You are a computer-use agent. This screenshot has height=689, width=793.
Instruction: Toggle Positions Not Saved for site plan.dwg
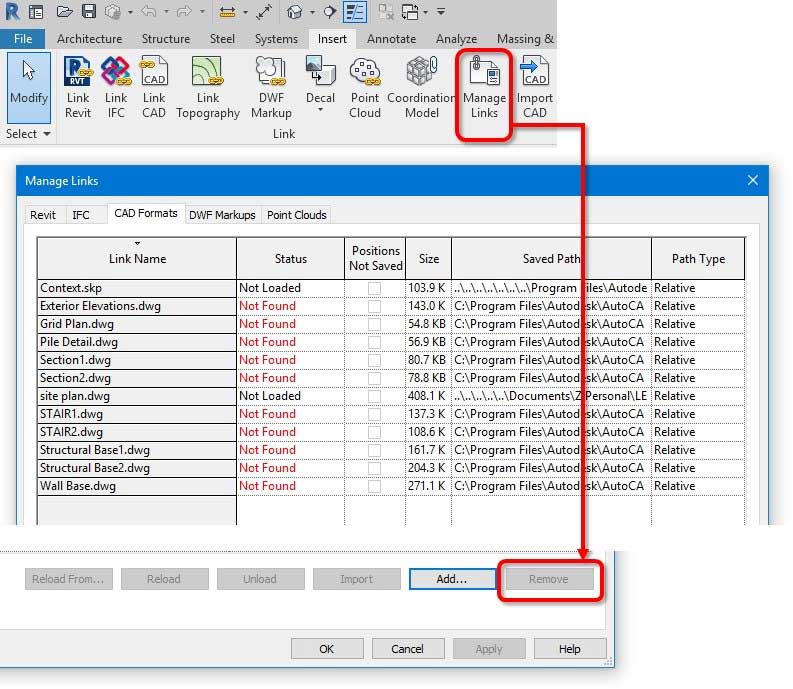[x=374, y=396]
